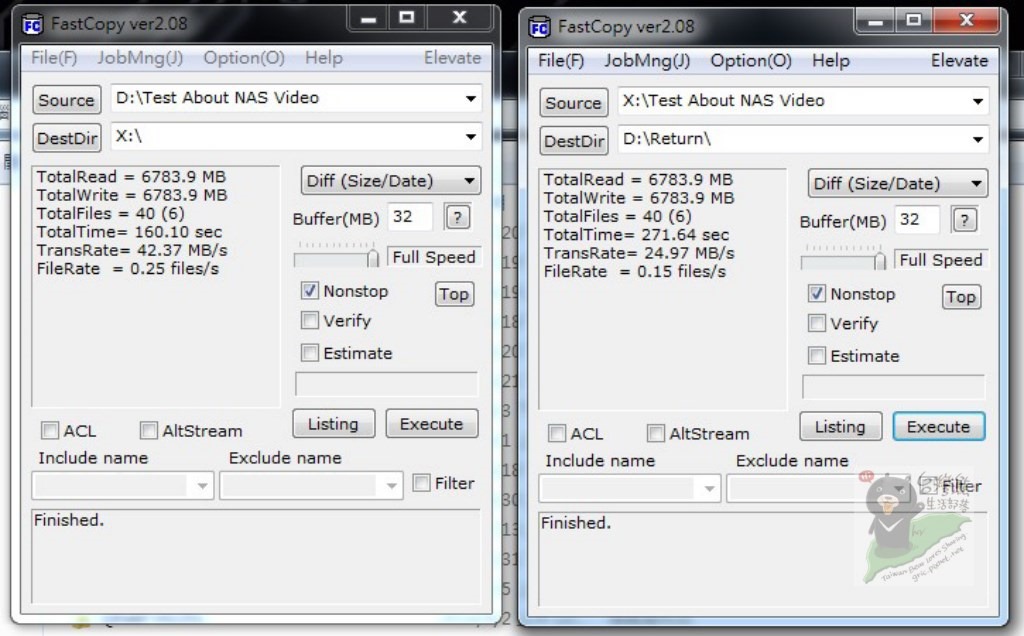This screenshot has width=1024, height=636.
Task: Click DestDir button in right window
Action: pyautogui.click(x=573, y=140)
